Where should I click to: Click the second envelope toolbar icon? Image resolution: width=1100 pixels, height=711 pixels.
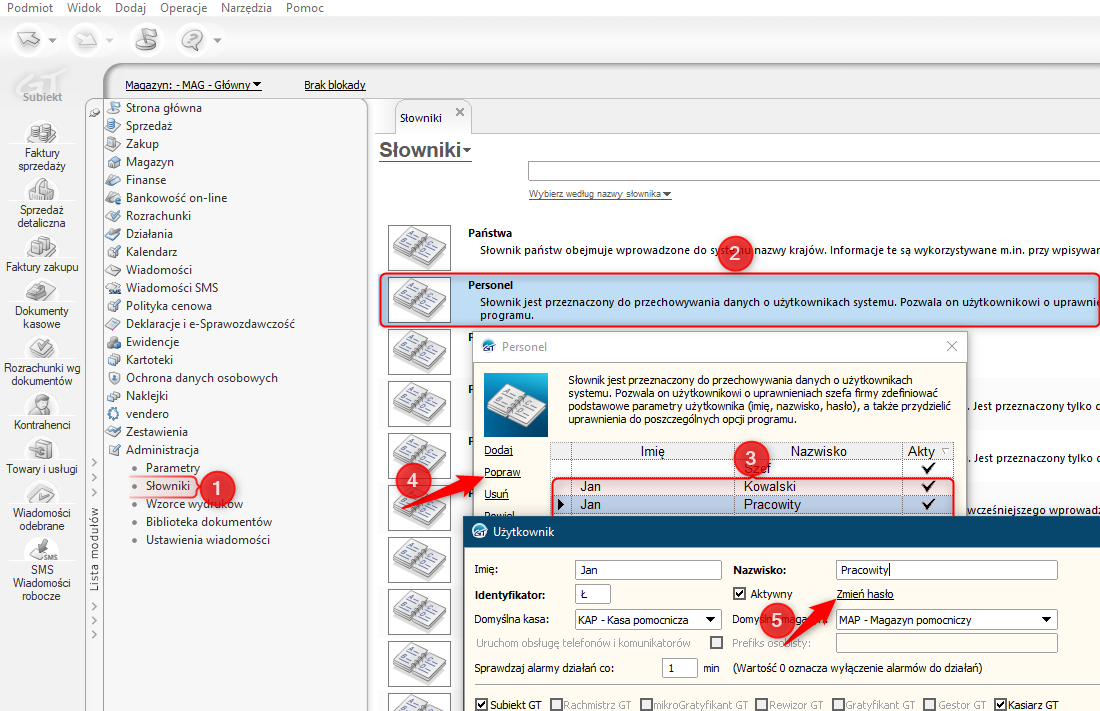86,39
